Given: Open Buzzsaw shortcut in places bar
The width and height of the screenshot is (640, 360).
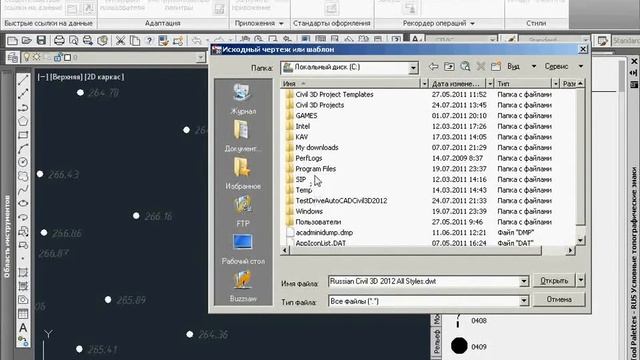Looking at the screenshot, I should pyautogui.click(x=243, y=287).
